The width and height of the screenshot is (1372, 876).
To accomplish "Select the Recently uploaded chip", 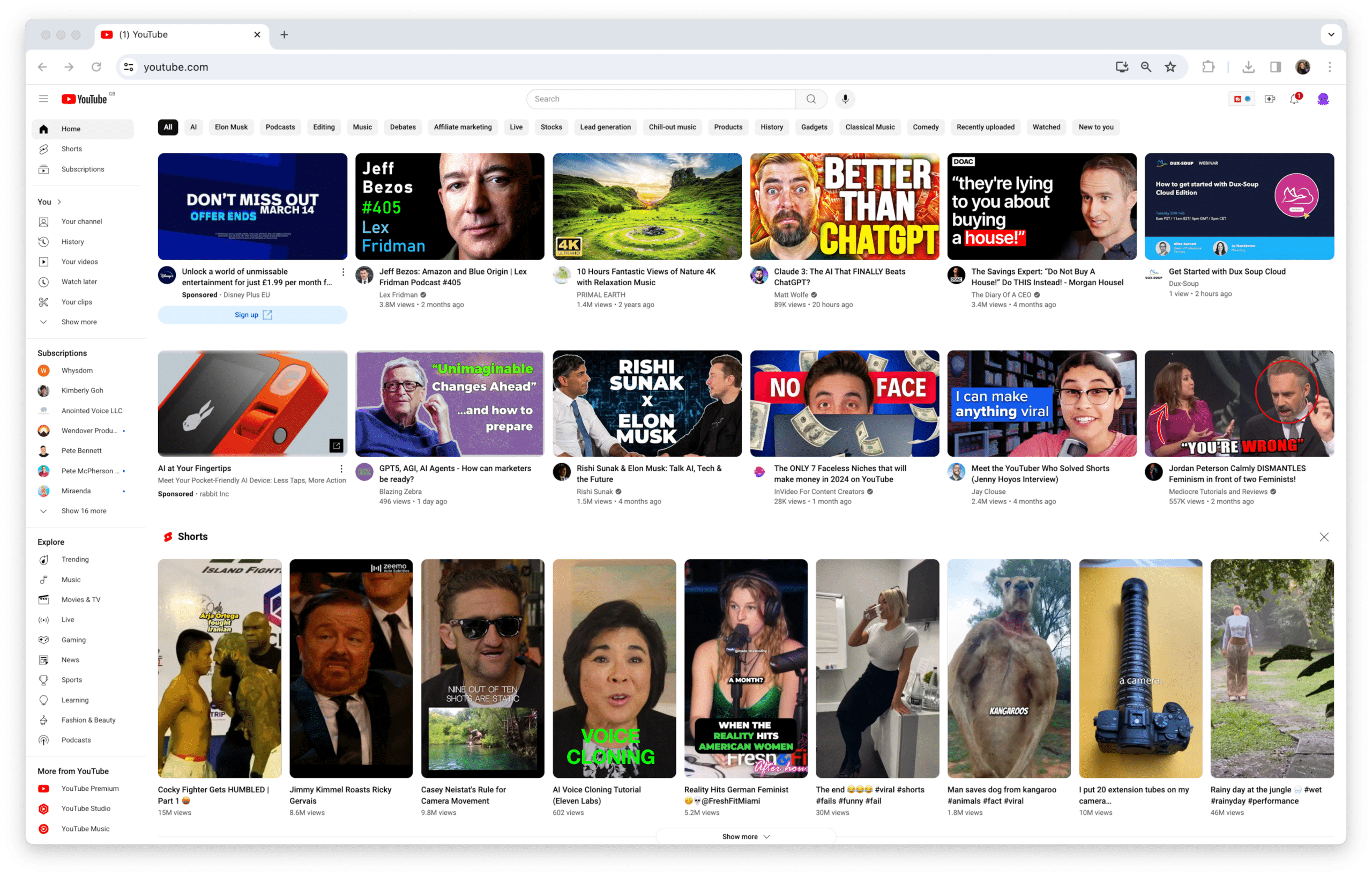I will pos(985,127).
